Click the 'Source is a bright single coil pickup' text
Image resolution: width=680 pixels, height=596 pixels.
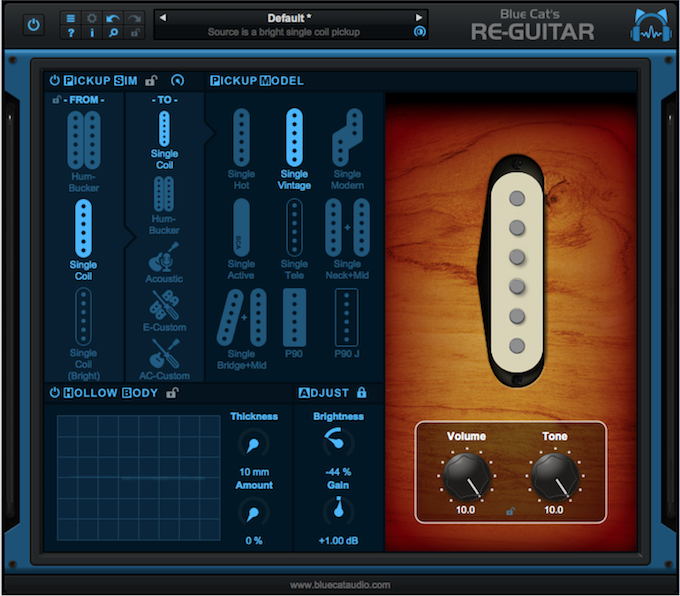[x=284, y=32]
